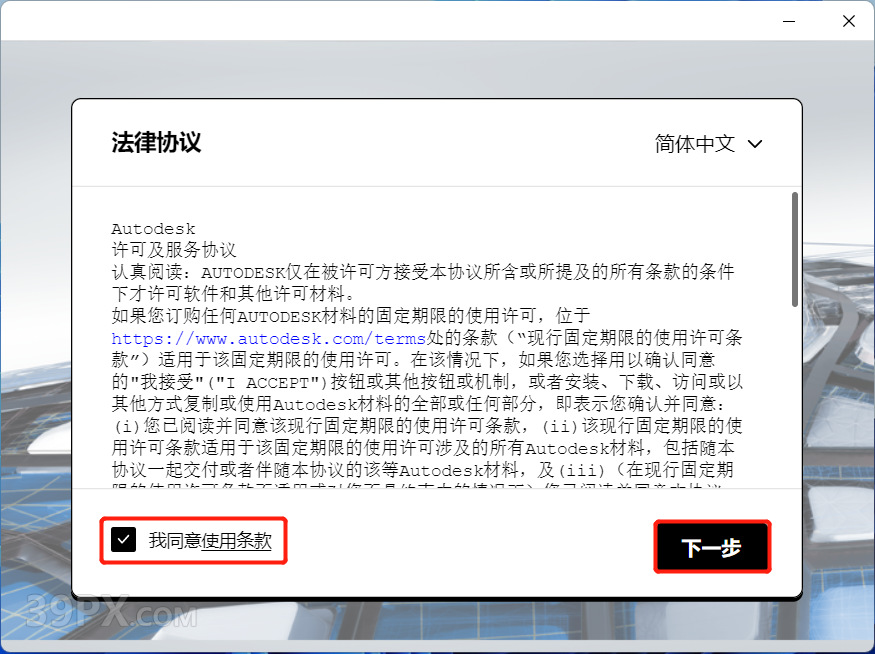Open the 使用条款 underlined link
Viewport: 875px width, 654px height.
pos(236,541)
